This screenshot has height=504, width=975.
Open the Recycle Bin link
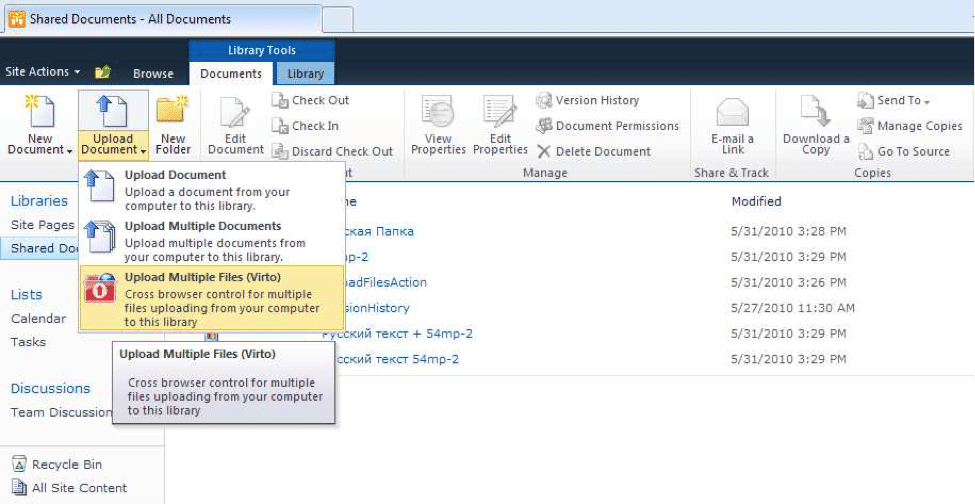[67, 464]
